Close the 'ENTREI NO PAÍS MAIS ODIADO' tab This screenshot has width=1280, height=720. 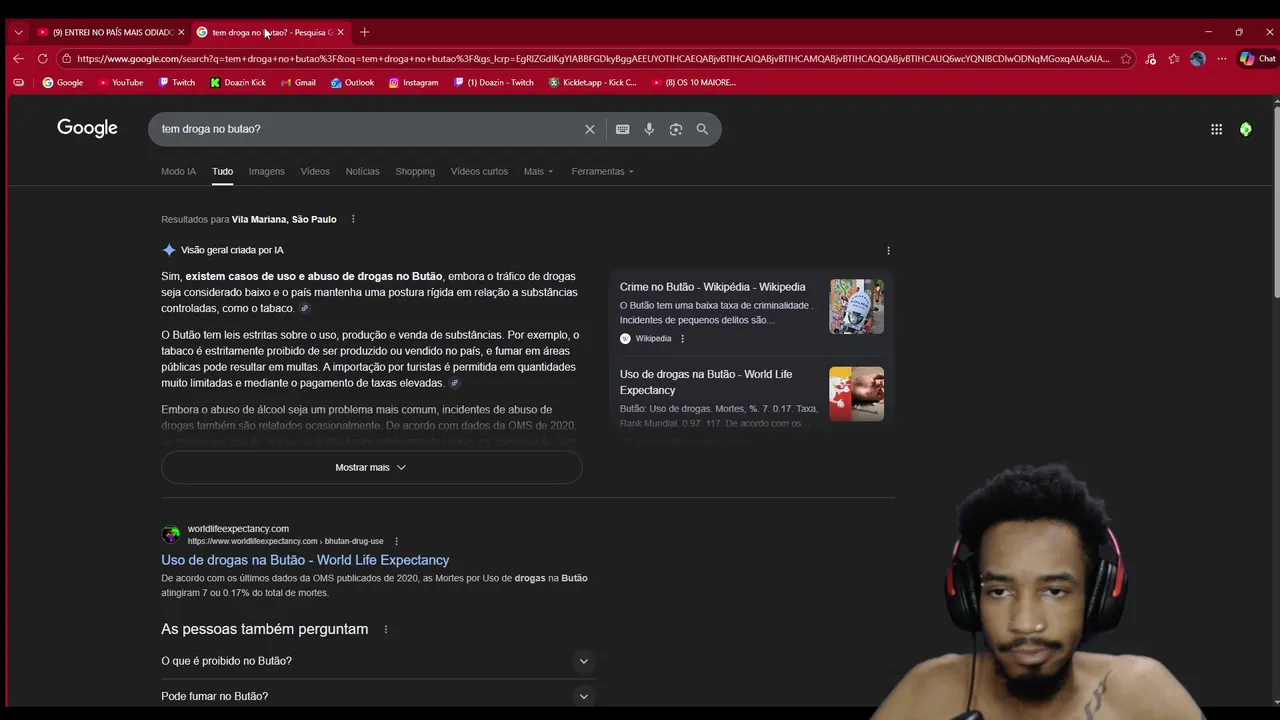tap(181, 32)
